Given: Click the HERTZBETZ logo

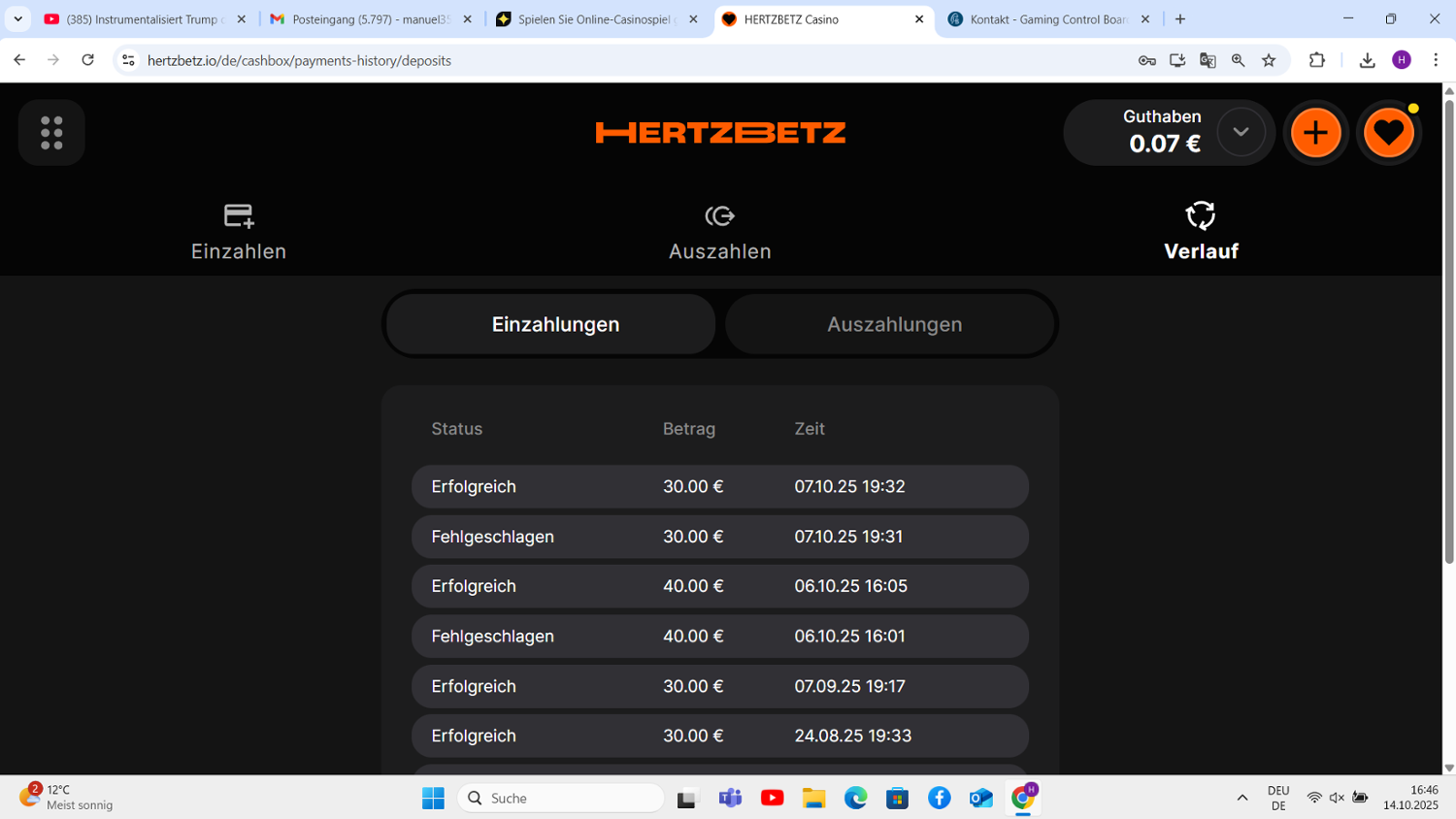Looking at the screenshot, I should pyautogui.click(x=720, y=133).
